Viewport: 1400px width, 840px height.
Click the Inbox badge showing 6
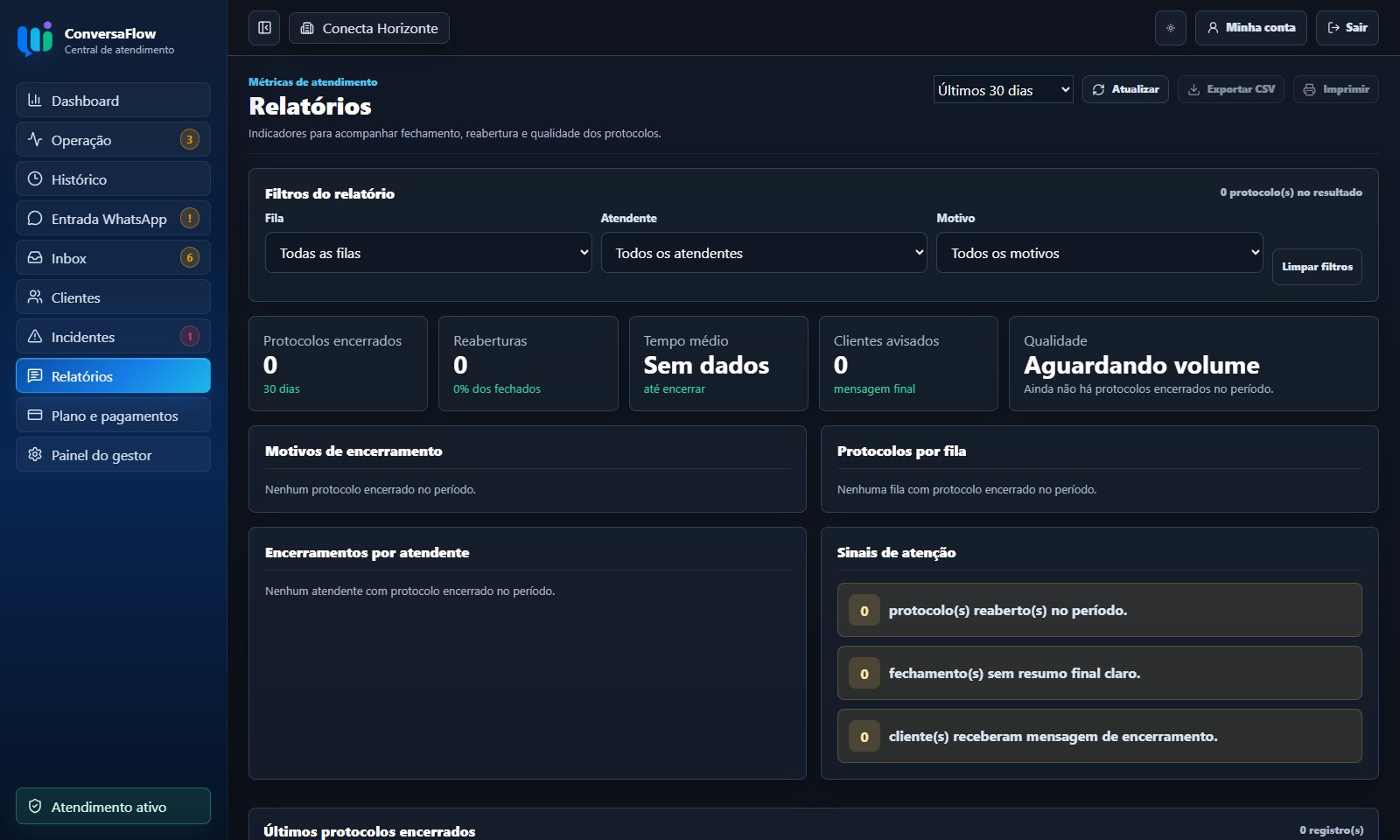pos(190,257)
